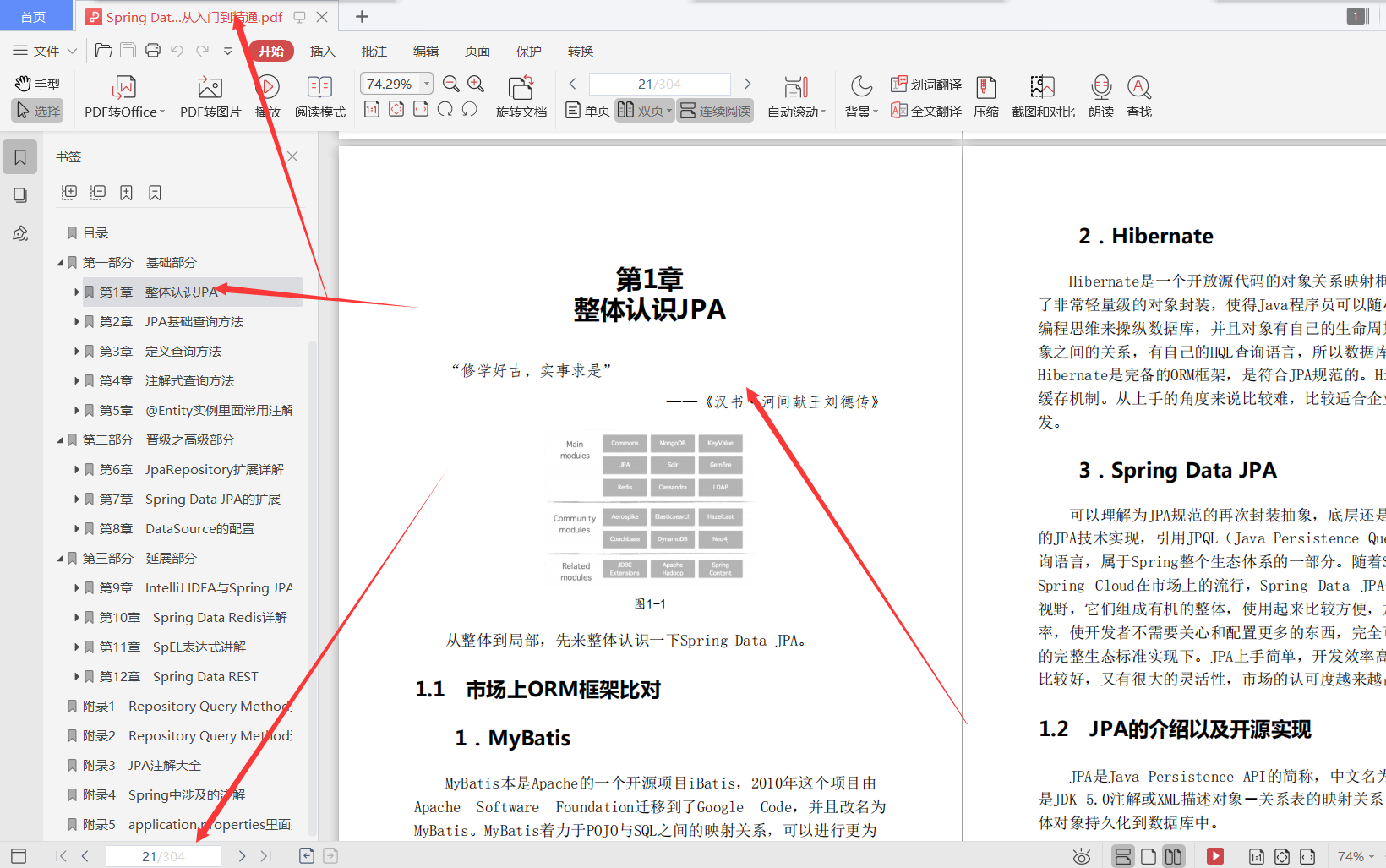The image size is (1386, 868).
Task: Open a new tab with the plus button
Action: [x=362, y=16]
